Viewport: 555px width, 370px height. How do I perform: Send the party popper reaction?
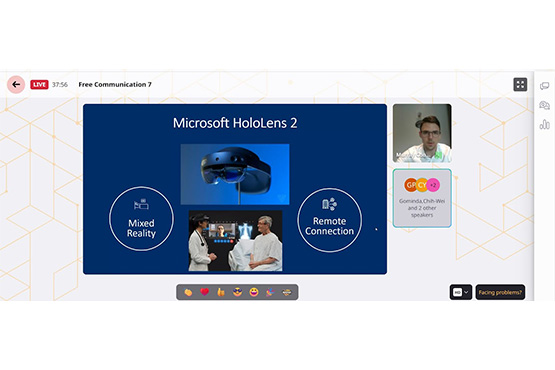(x=270, y=292)
